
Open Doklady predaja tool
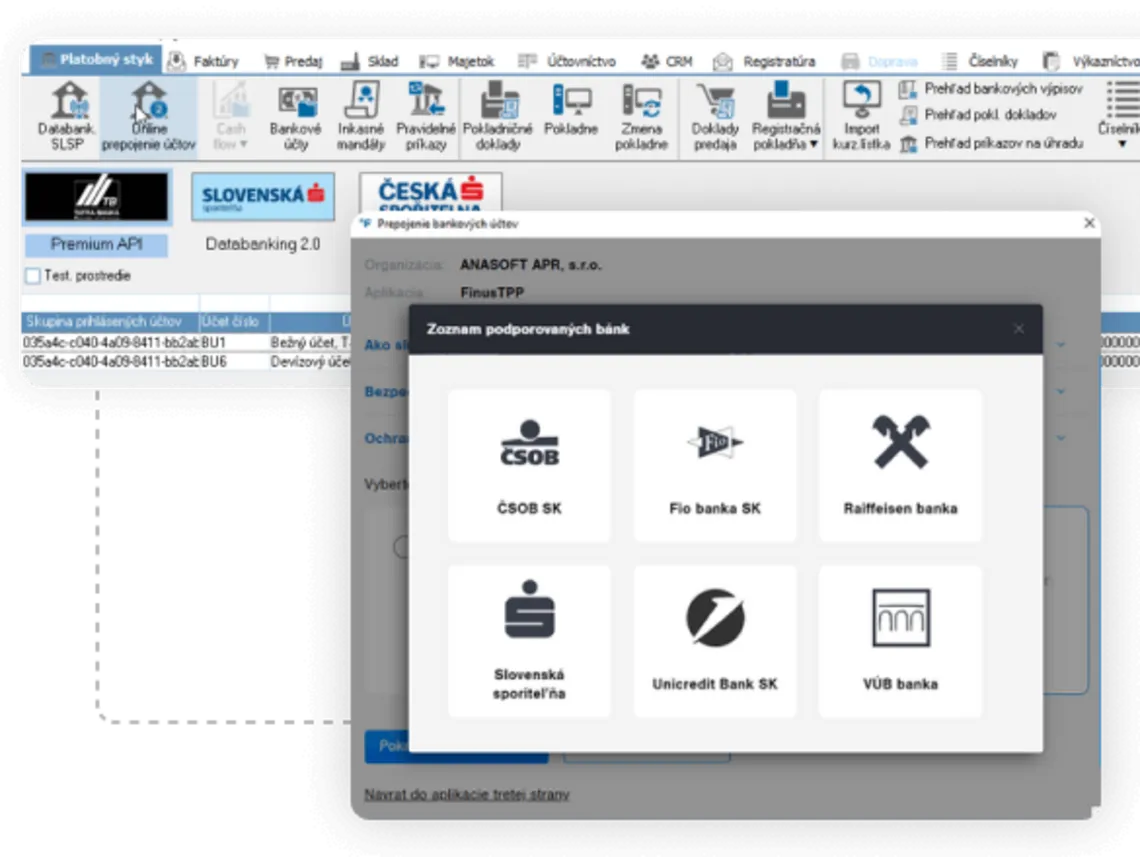click(715, 116)
